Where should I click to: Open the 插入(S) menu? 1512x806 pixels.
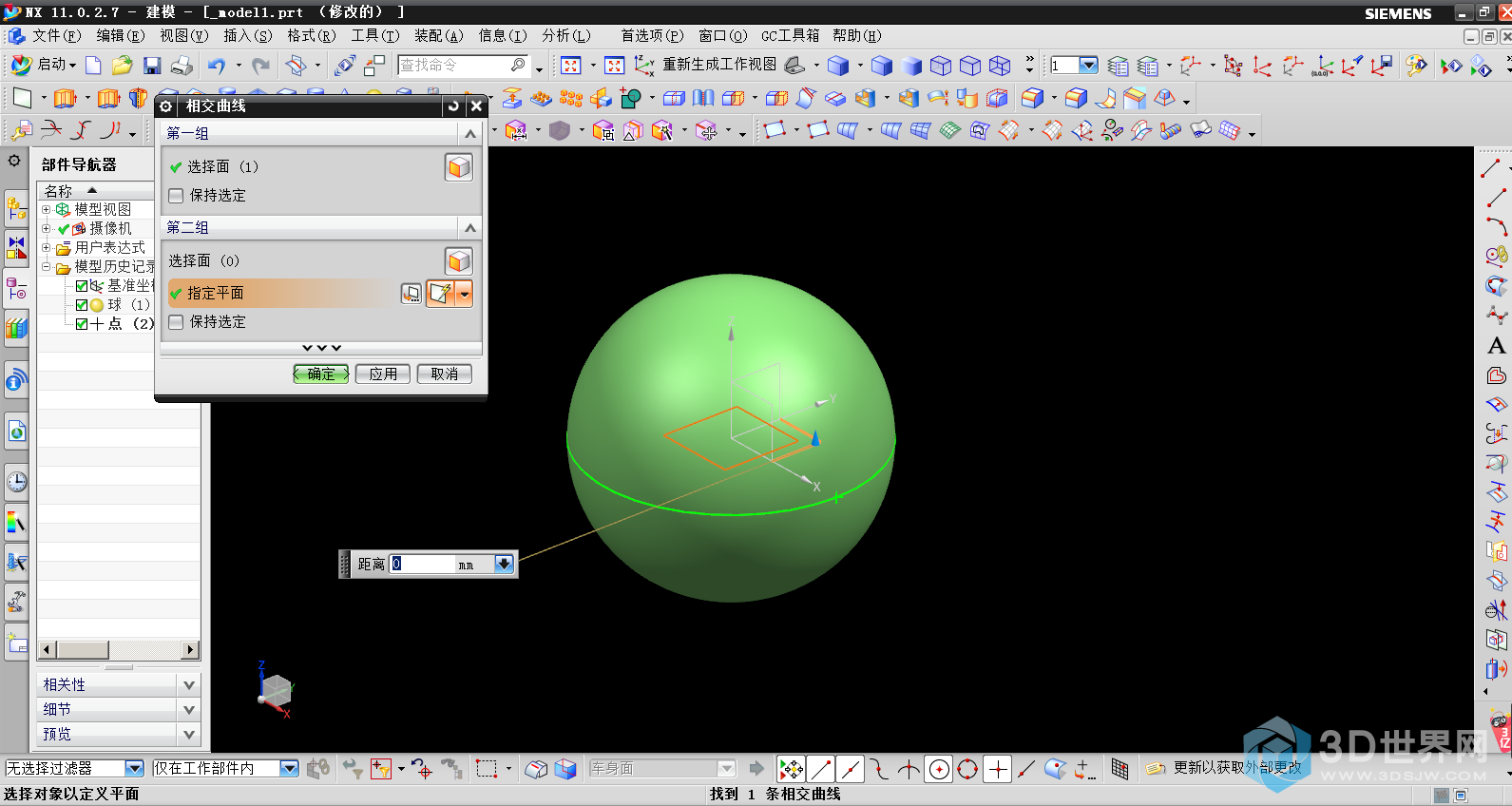pyautogui.click(x=247, y=35)
